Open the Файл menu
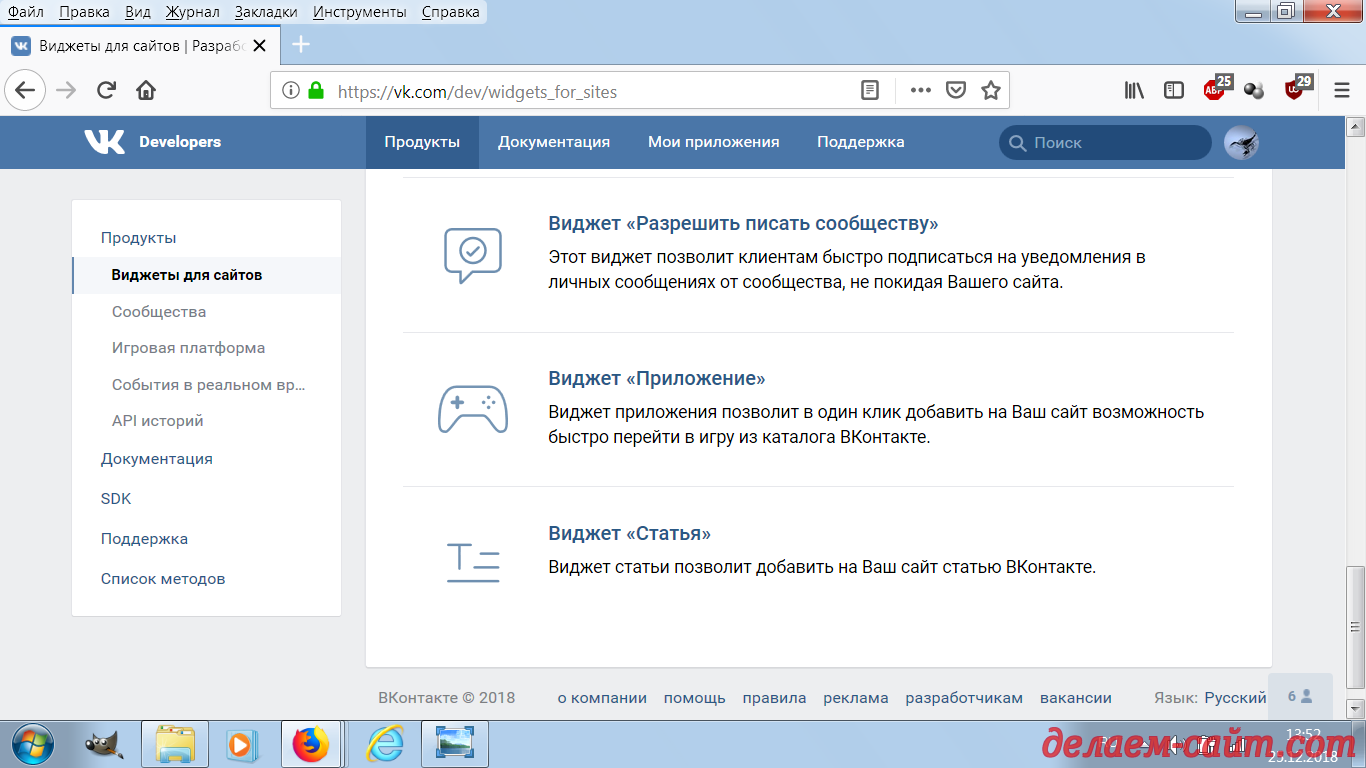 25,12
